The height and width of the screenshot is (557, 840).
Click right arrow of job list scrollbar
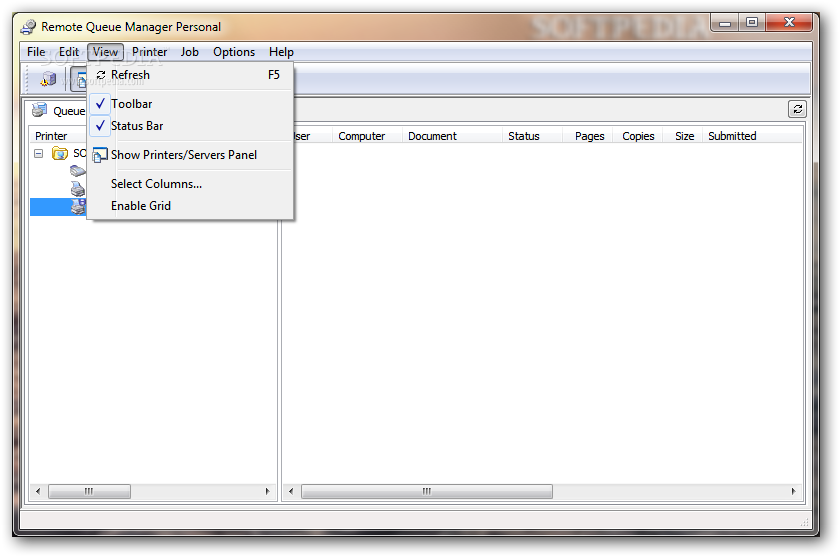click(793, 491)
